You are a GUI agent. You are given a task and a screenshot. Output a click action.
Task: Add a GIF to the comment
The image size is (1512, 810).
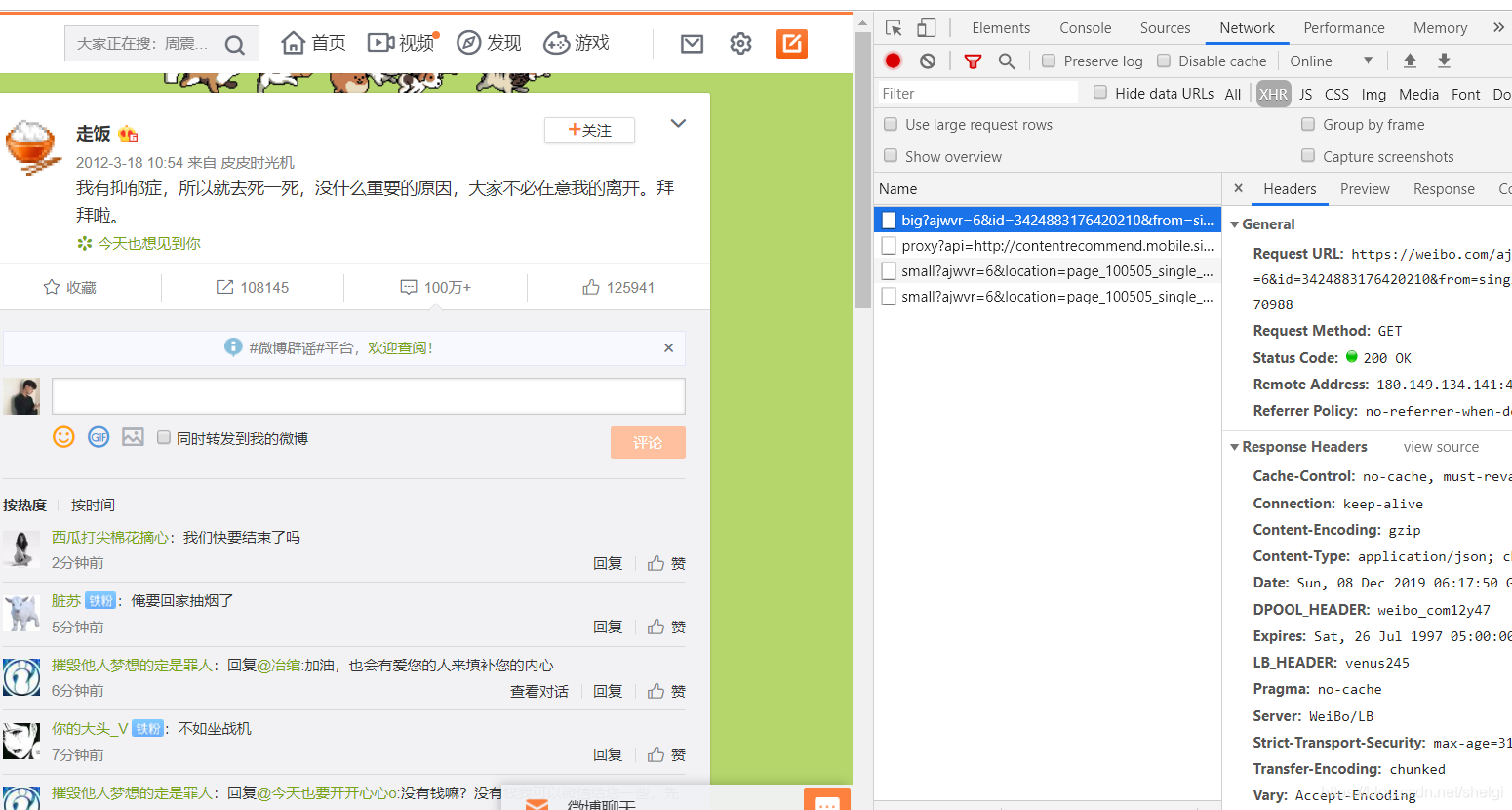[99, 437]
